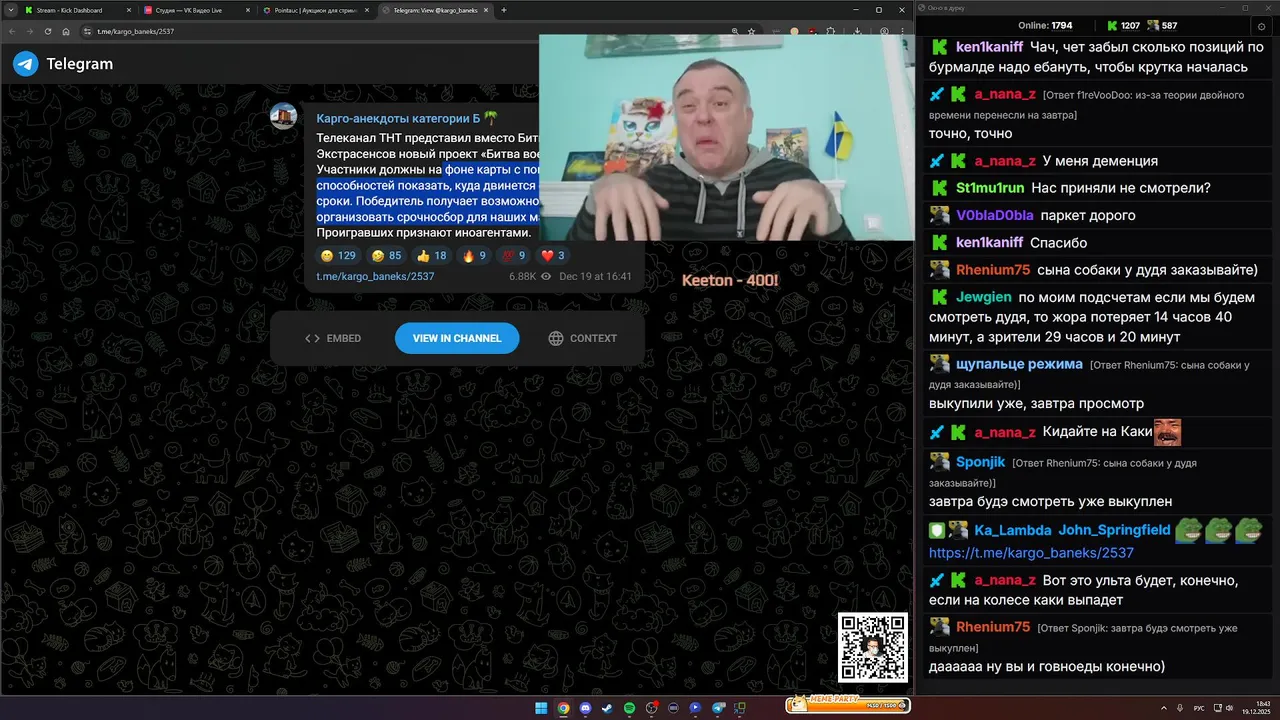Image resolution: width=1280 pixels, height=720 pixels.
Task: Click the chat username Jewgien
Action: (x=983, y=297)
